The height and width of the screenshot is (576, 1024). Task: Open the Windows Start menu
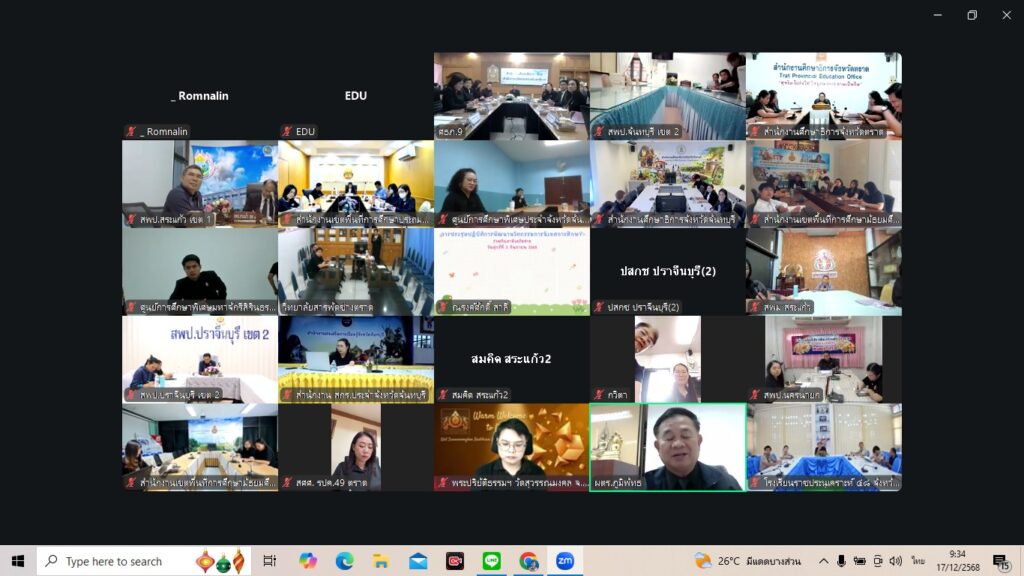(17, 561)
